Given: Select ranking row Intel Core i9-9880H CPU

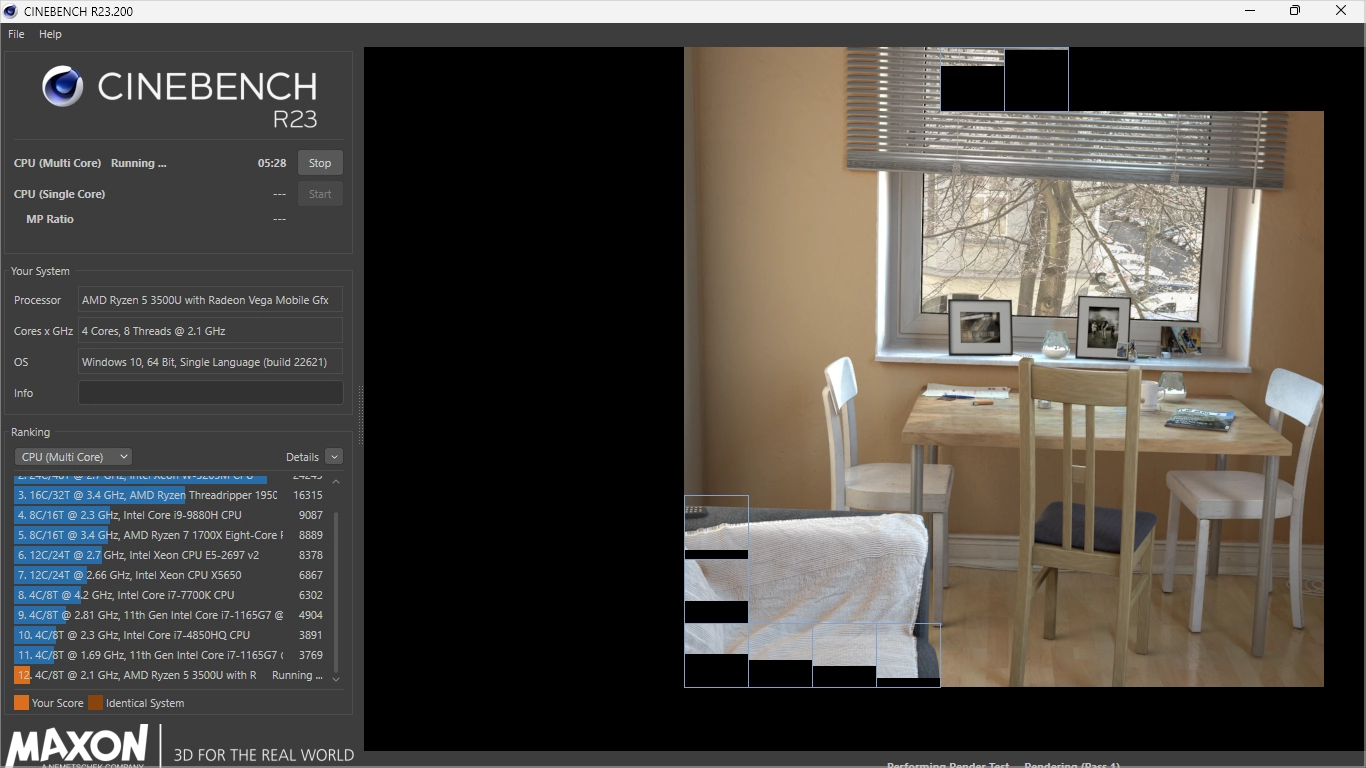Looking at the screenshot, I should tap(170, 515).
